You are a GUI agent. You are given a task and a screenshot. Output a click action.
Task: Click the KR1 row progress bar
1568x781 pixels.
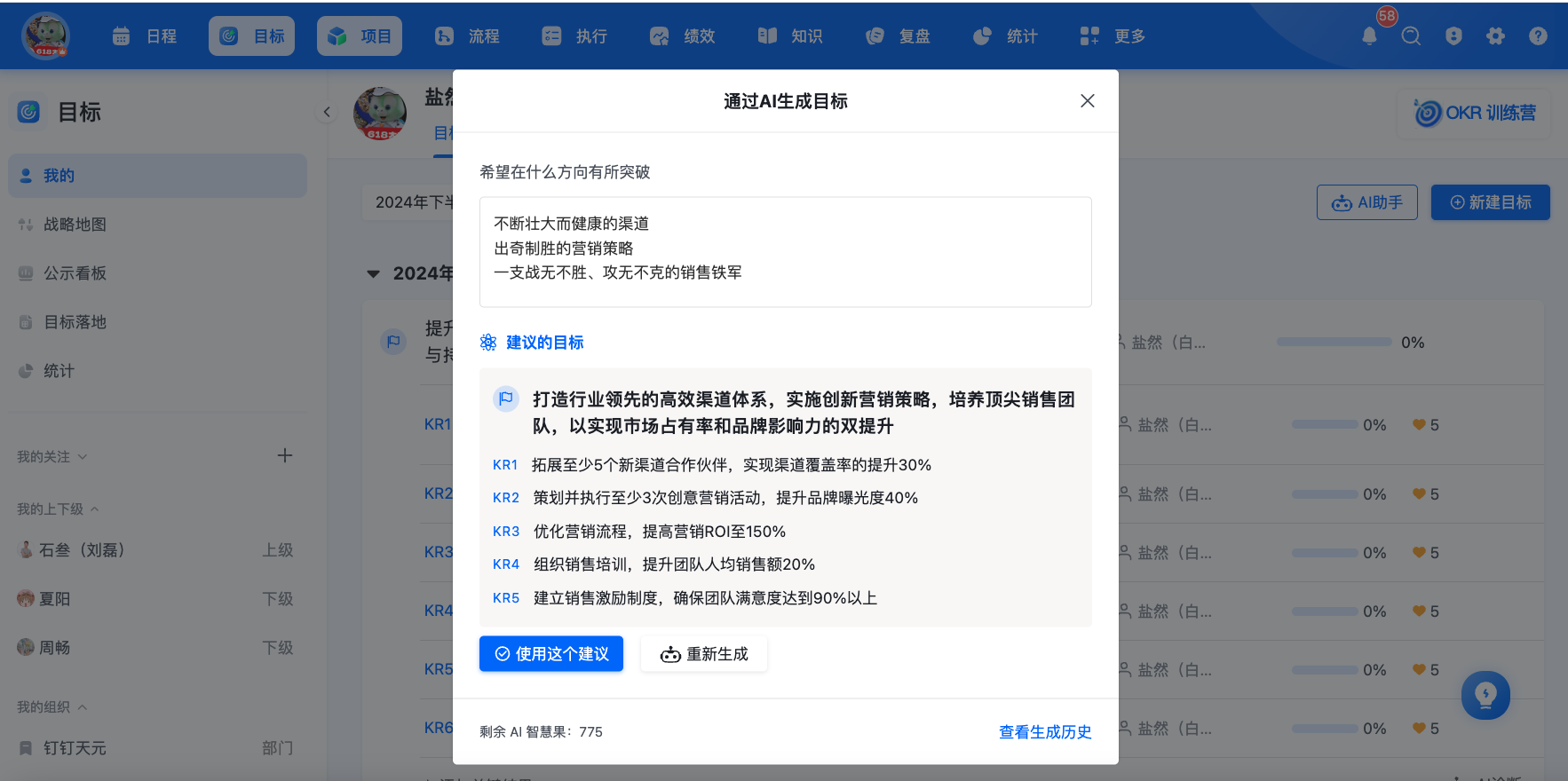(1325, 425)
